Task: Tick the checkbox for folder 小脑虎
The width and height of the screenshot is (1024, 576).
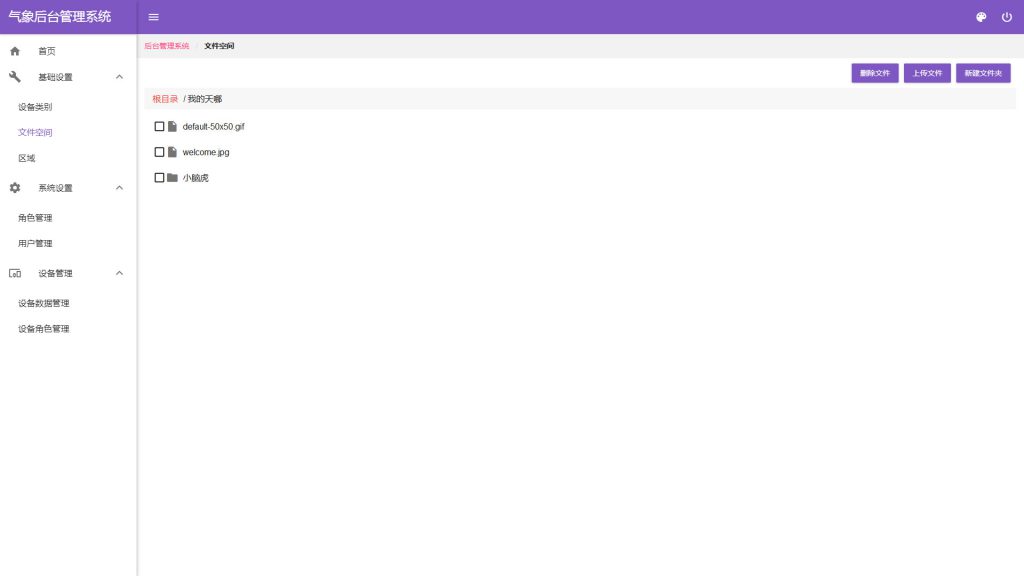Action: pos(159,178)
